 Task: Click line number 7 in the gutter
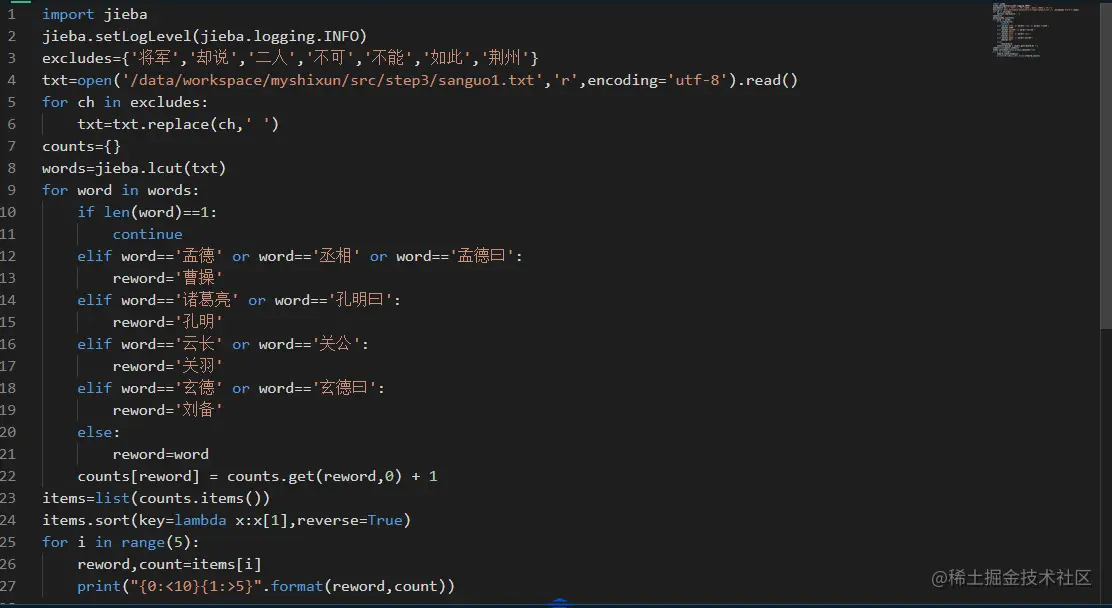pos(11,146)
